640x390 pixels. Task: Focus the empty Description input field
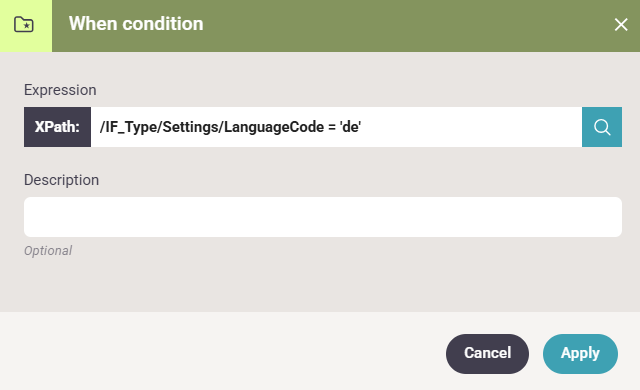pos(323,217)
